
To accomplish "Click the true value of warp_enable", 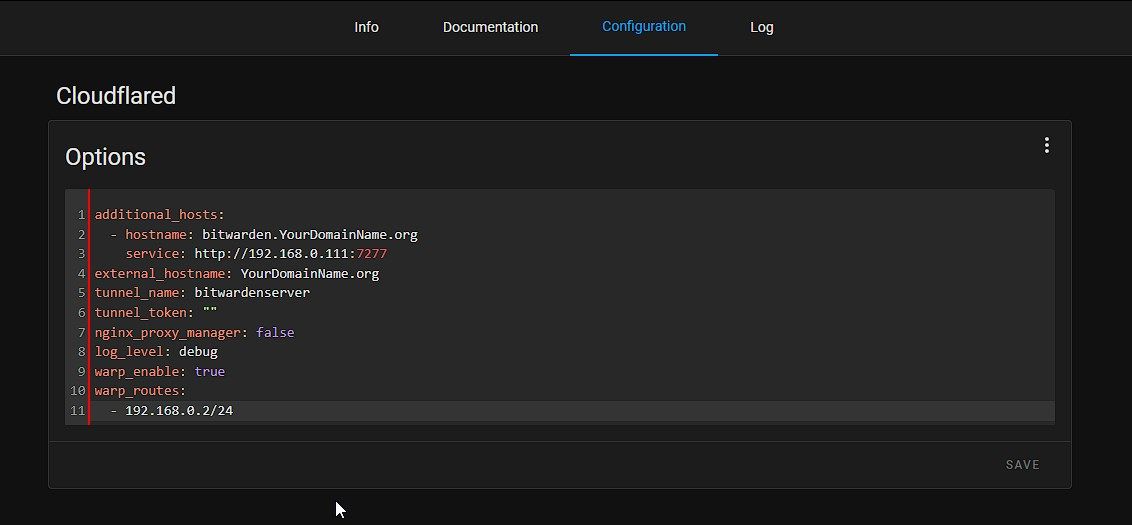I will coord(209,371).
